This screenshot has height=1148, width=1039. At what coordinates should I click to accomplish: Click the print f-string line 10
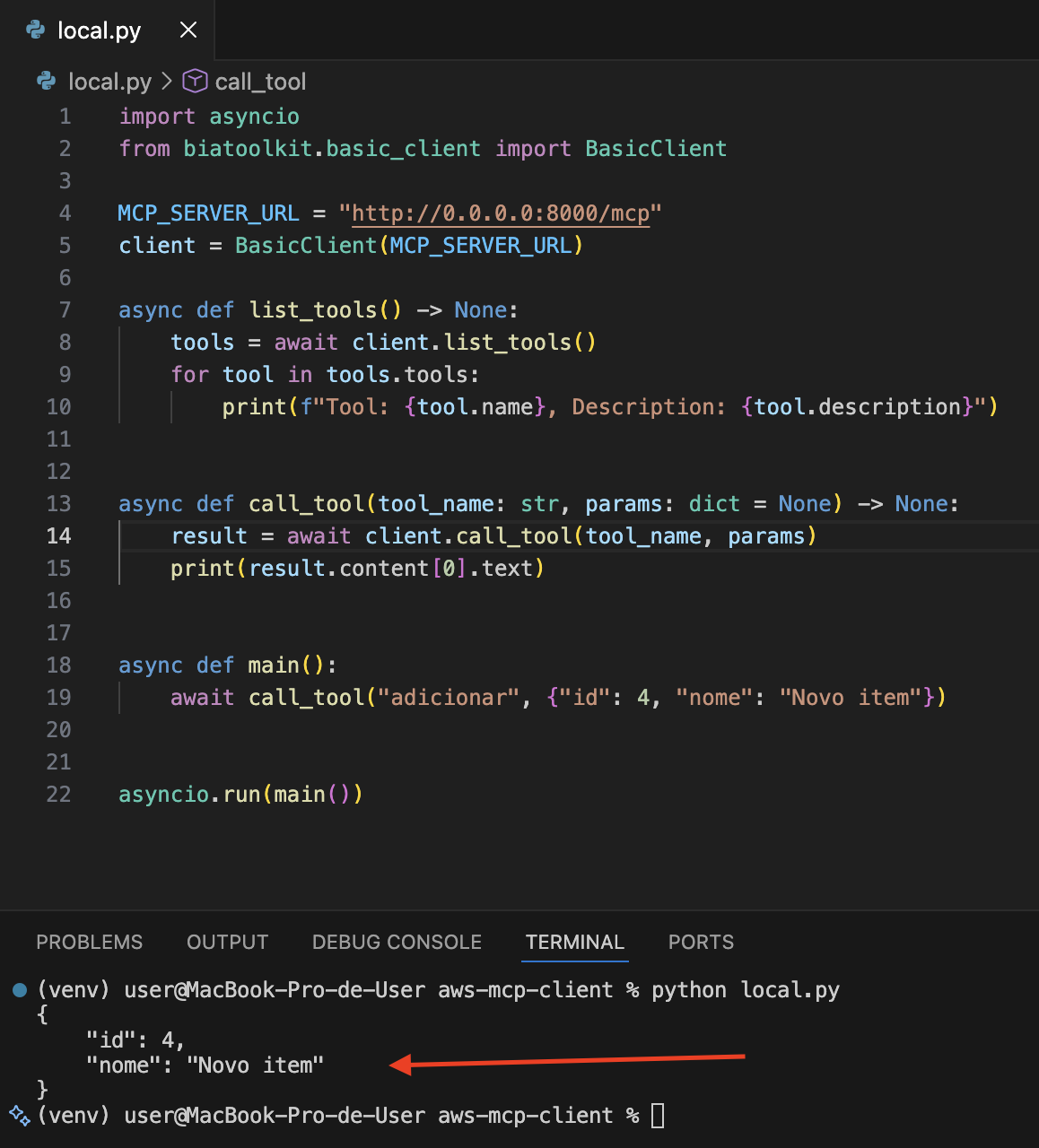pyautogui.click(x=610, y=407)
